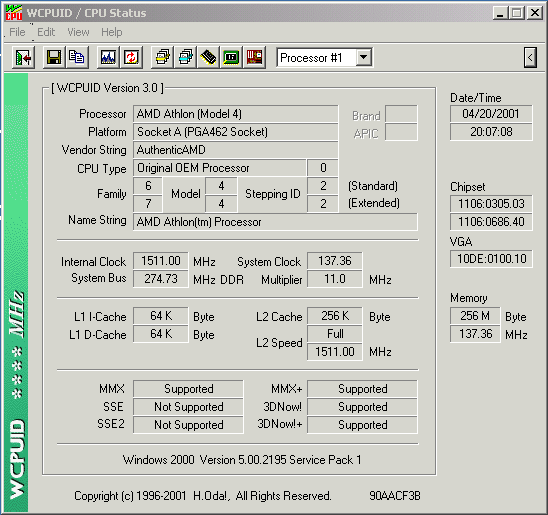548x515 pixels.
Task: Maximize the WCPUID window
Action: click(x=517, y=13)
